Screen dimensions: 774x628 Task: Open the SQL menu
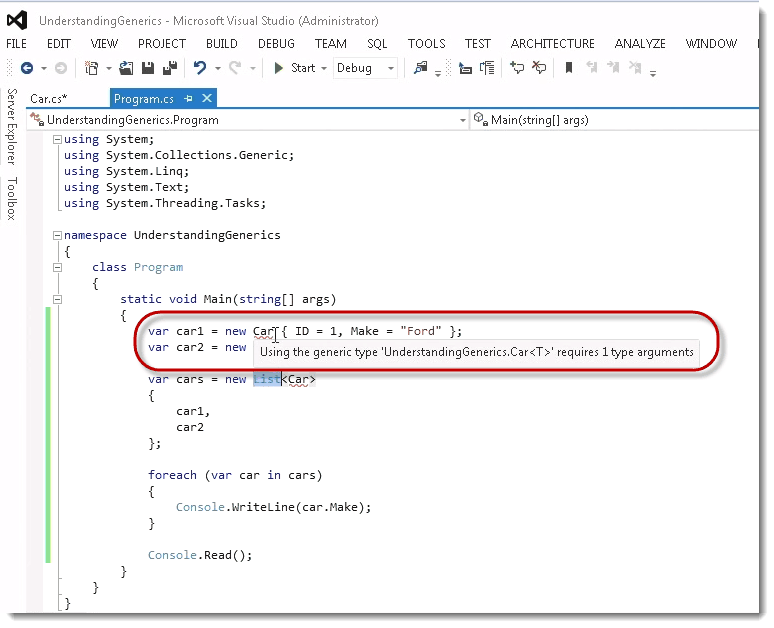pos(377,44)
